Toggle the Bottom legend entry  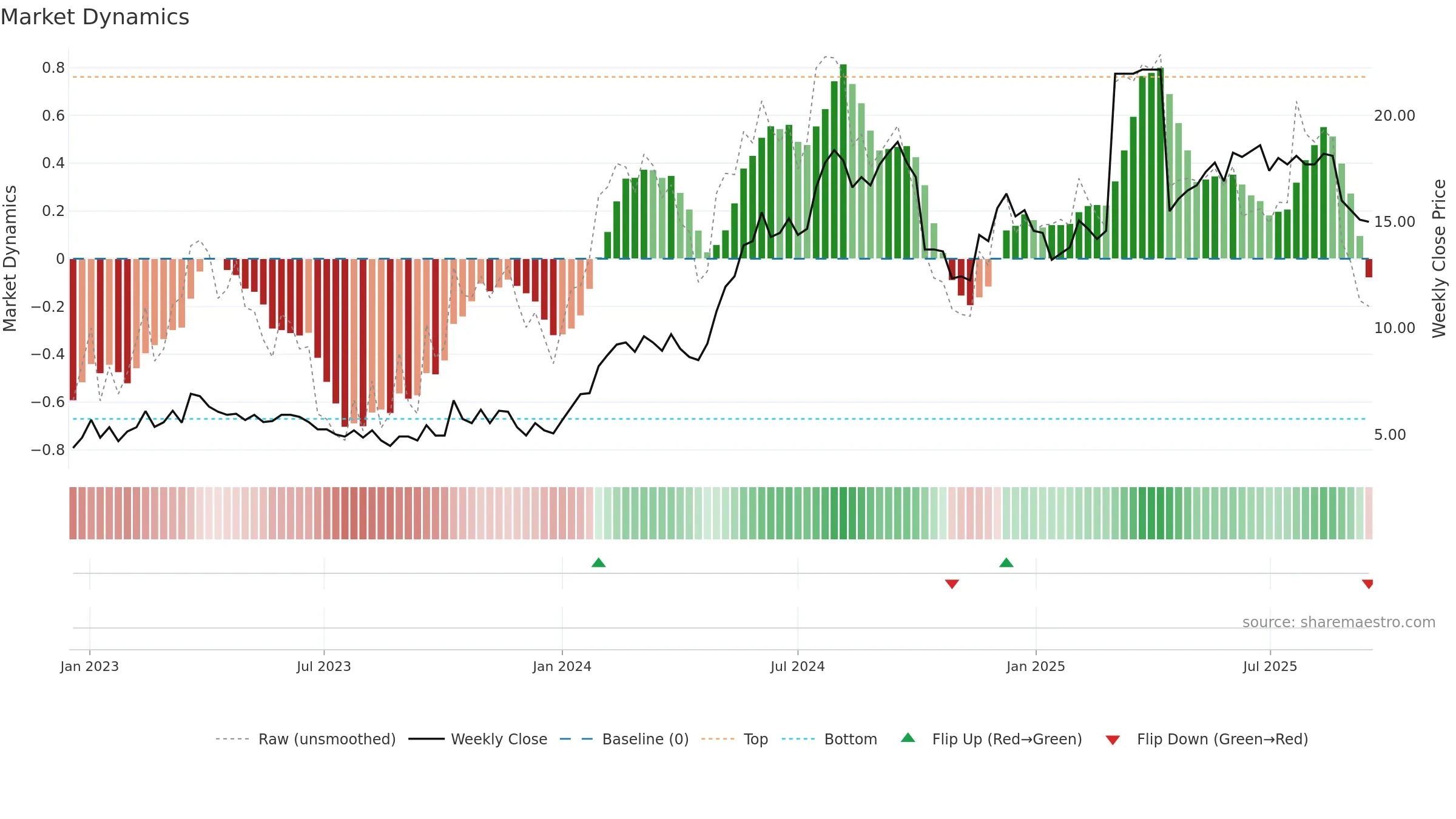(829, 739)
